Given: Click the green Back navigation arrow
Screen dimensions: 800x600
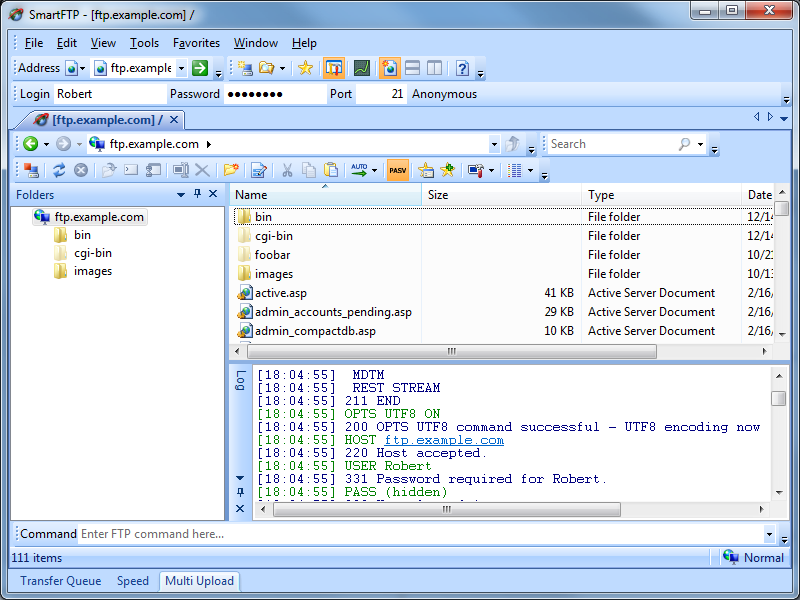Looking at the screenshot, I should point(30,144).
